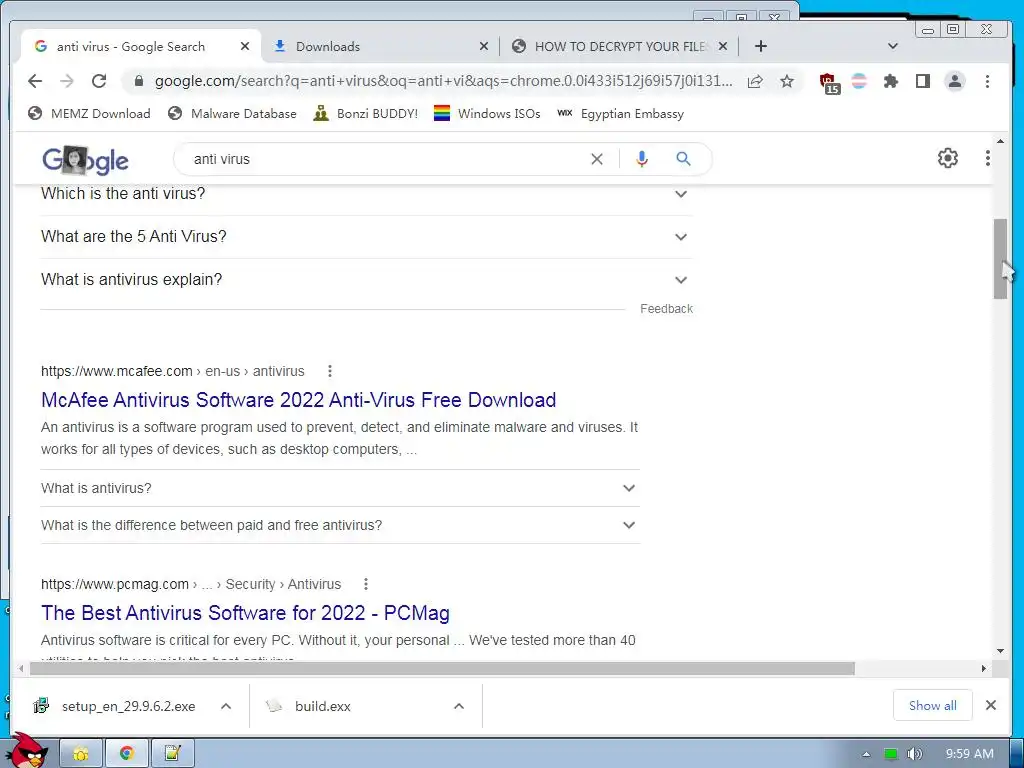Viewport: 1024px width, 768px height.
Task: Click the Feedback link
Action: coord(666,309)
